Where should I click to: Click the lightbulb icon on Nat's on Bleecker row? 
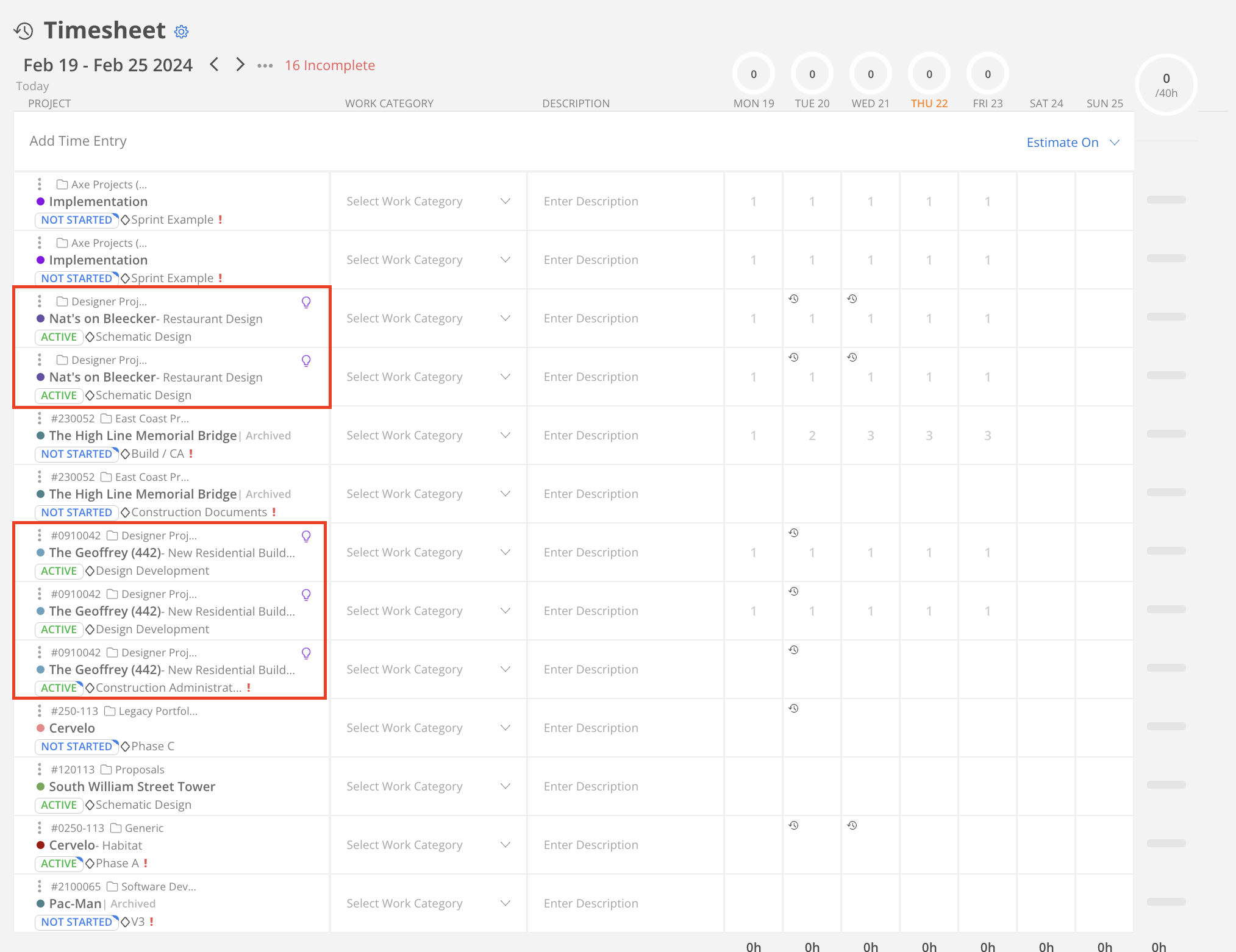[306, 302]
